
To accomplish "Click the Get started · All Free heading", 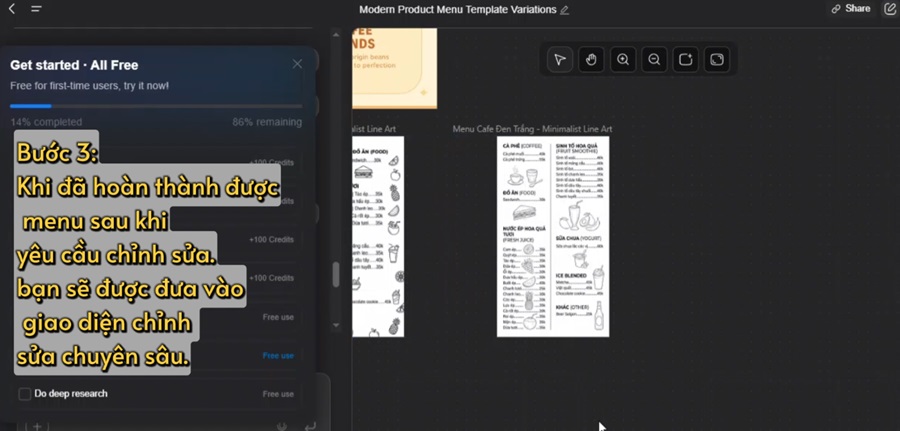I will tap(74, 65).
